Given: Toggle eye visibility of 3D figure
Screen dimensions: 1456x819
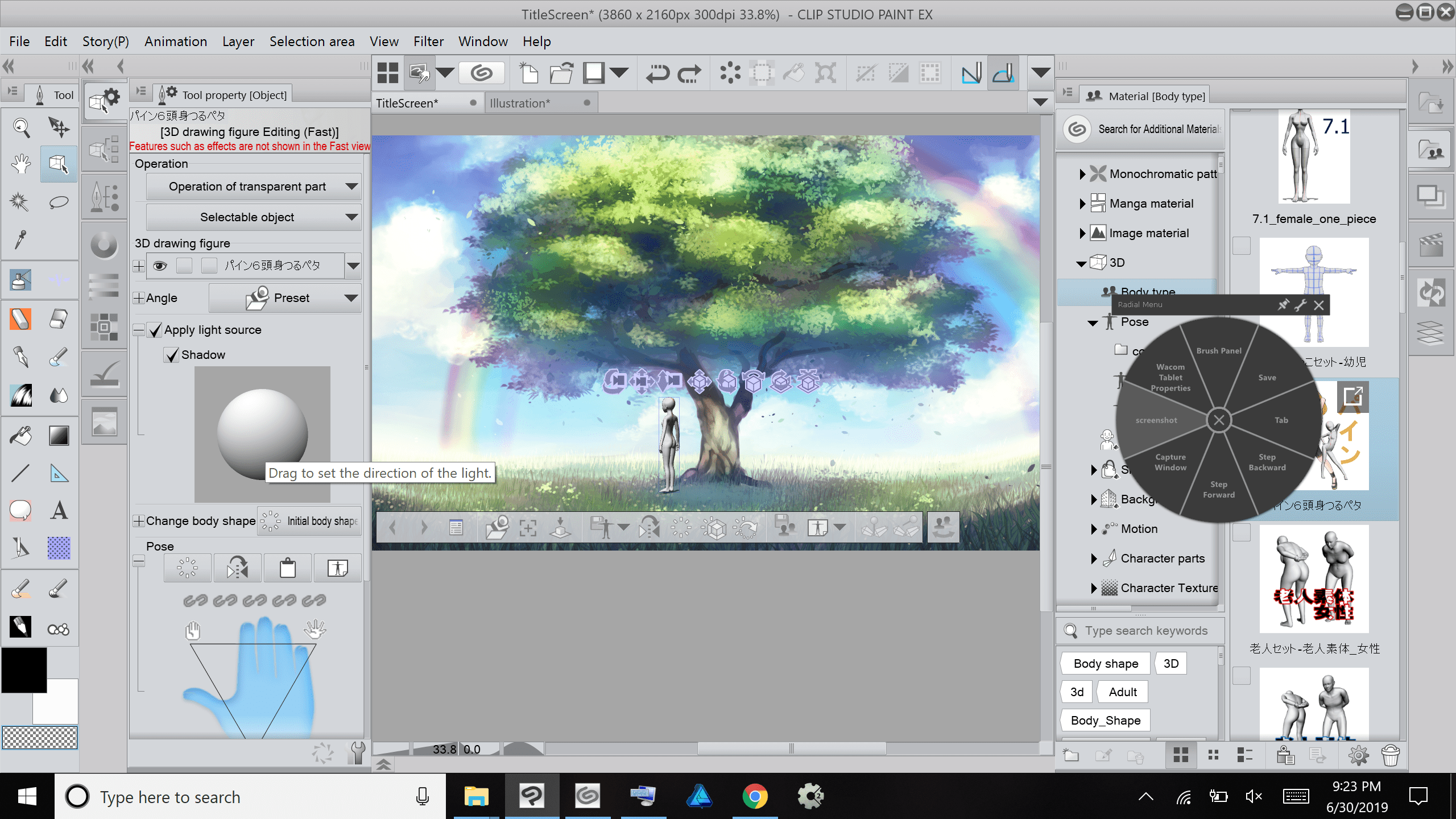Looking at the screenshot, I should [x=160, y=266].
